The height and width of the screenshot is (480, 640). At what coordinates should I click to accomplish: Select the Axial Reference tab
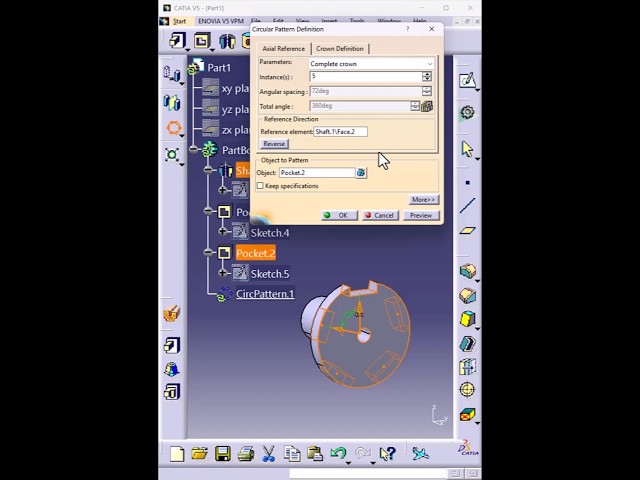(x=283, y=49)
